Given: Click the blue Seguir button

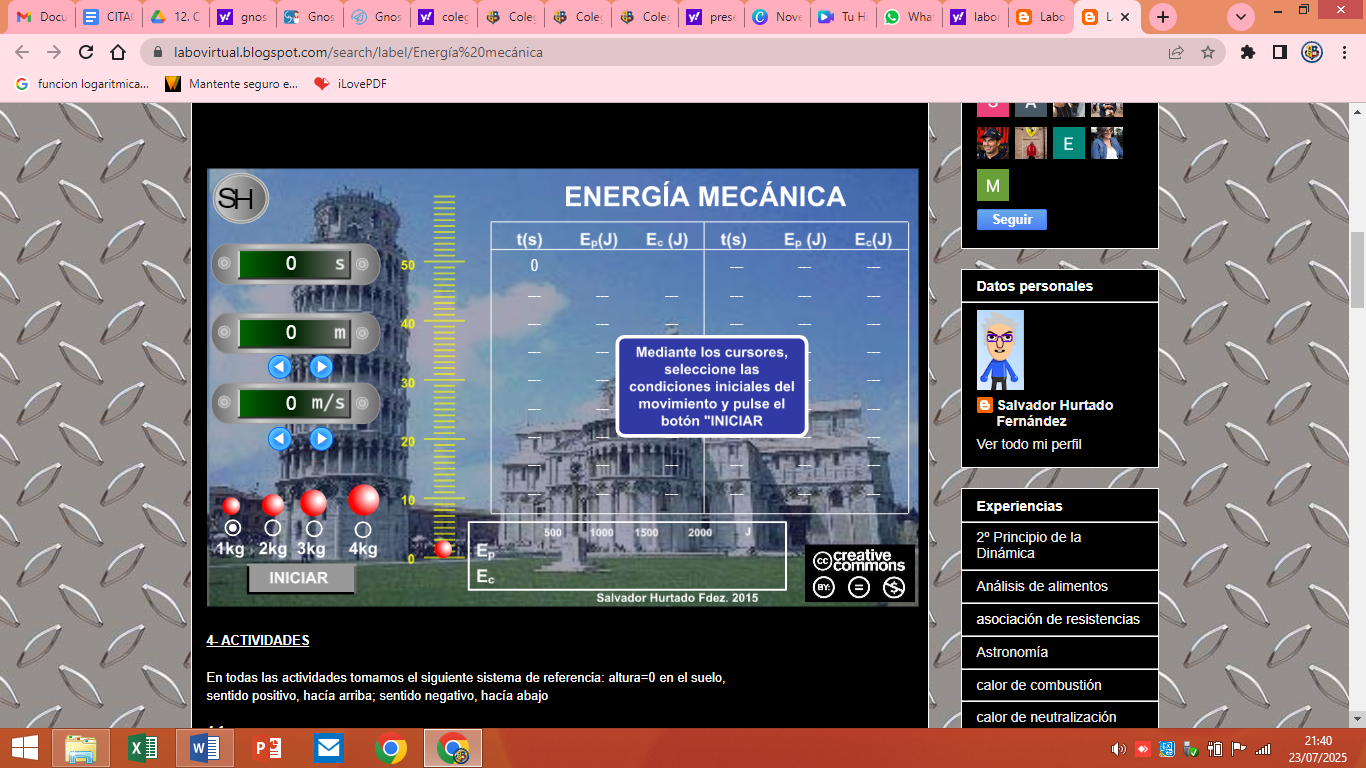Looking at the screenshot, I should (1011, 220).
